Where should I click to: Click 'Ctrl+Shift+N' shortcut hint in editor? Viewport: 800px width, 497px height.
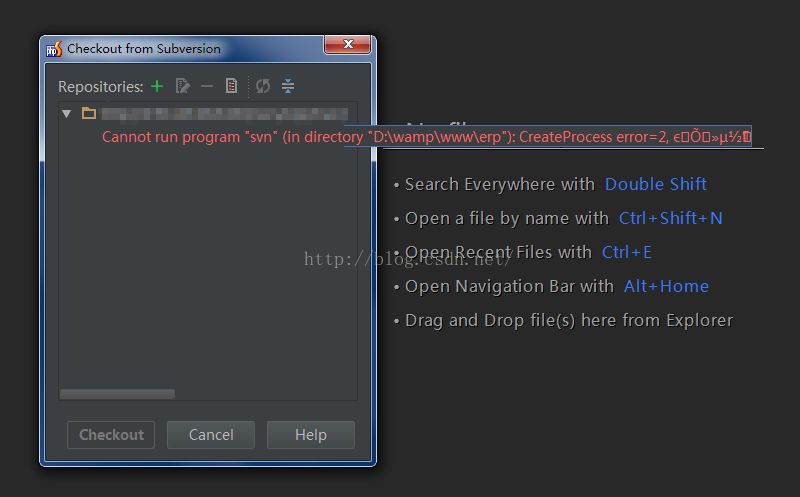670,218
